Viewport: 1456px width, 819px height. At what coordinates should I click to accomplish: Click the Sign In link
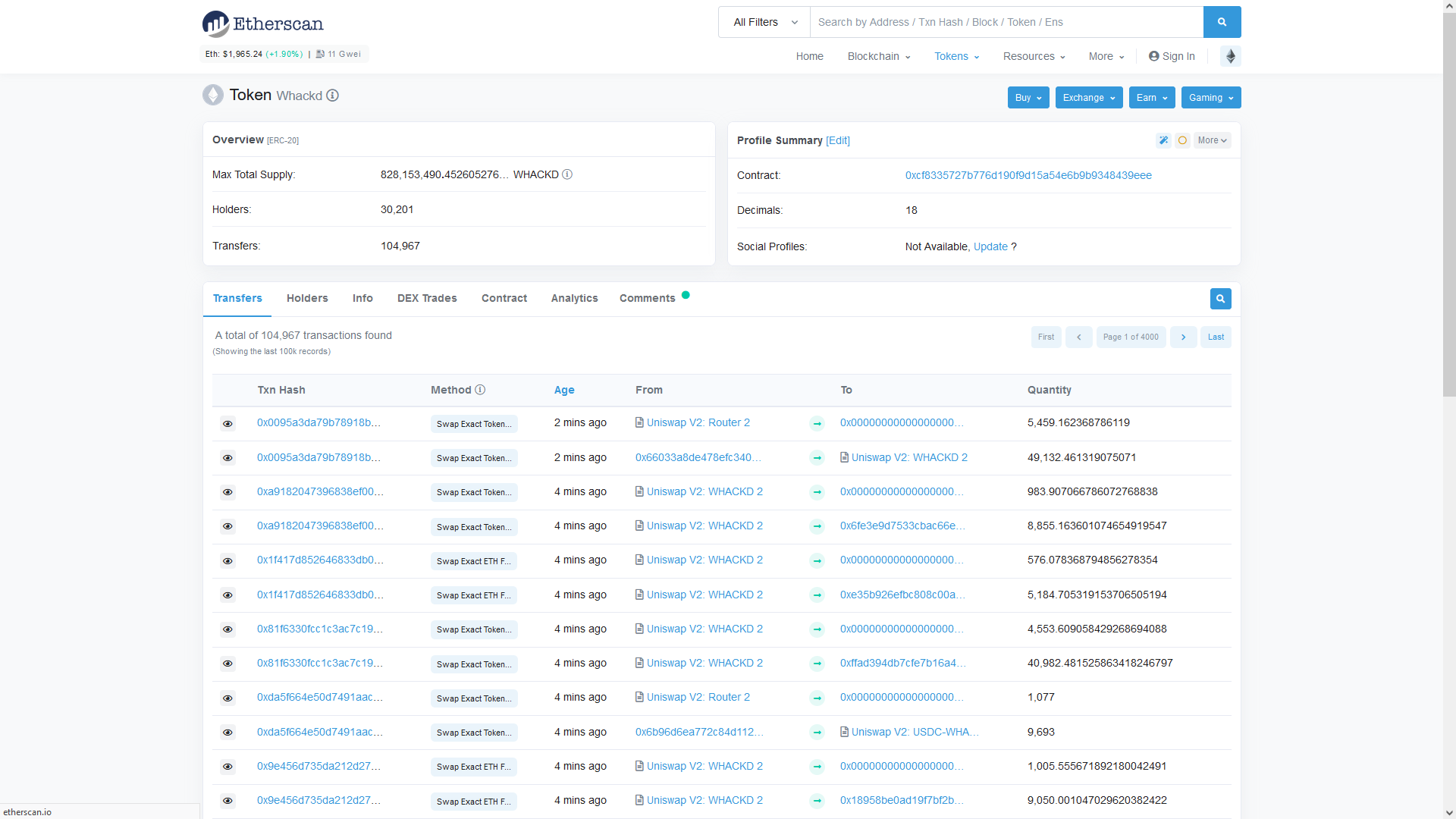[x=1172, y=56]
